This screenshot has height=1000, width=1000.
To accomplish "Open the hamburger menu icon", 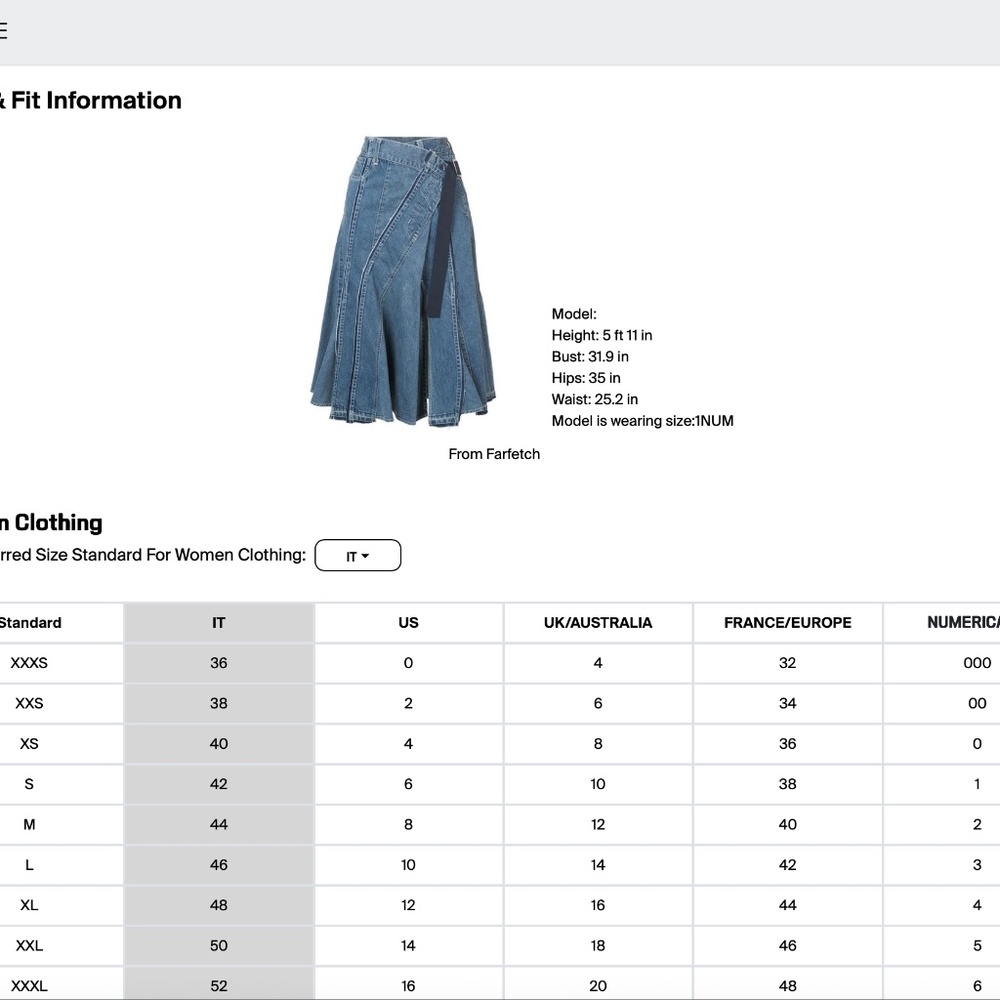I will point(3,31).
